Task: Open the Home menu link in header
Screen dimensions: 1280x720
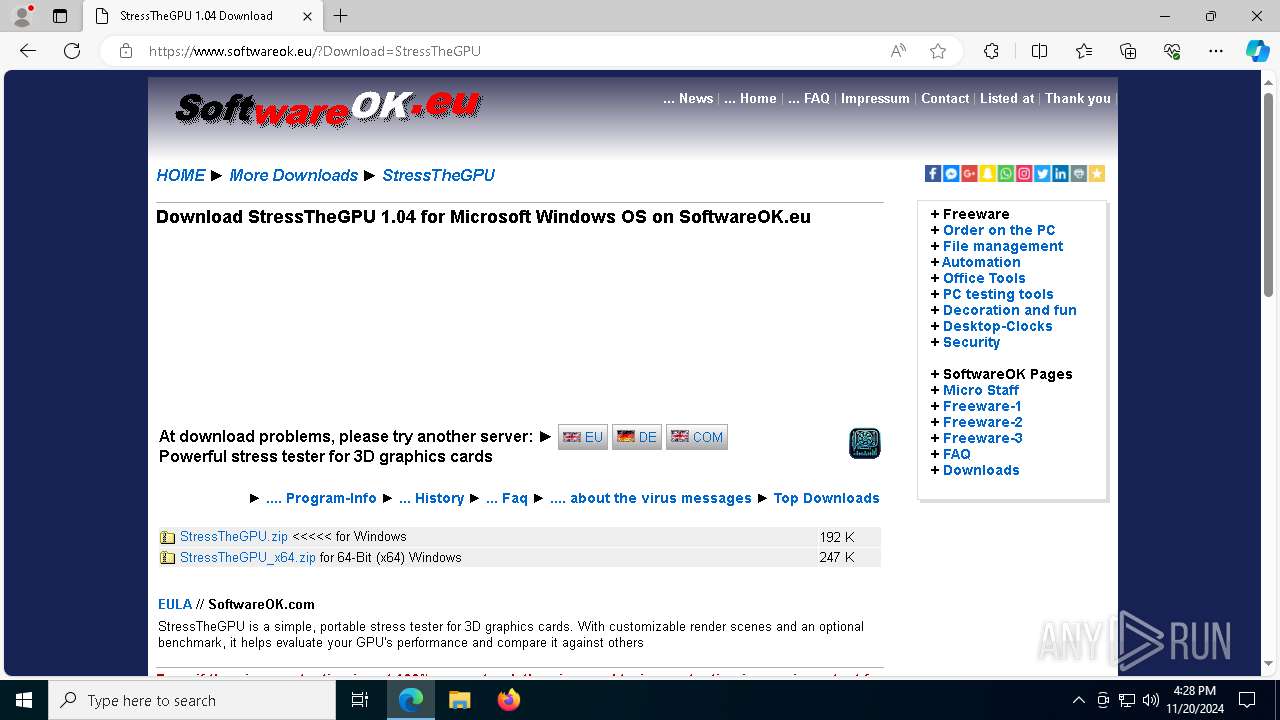Action: click(750, 98)
